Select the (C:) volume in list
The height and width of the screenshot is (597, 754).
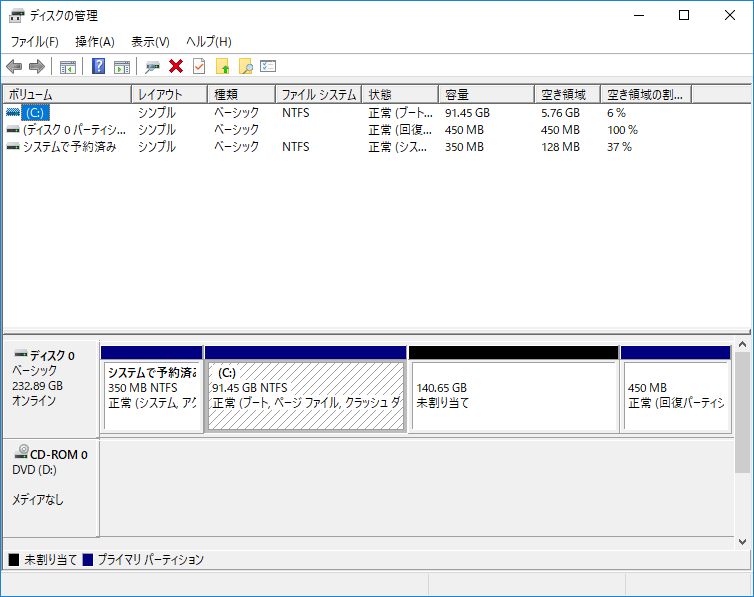35,113
